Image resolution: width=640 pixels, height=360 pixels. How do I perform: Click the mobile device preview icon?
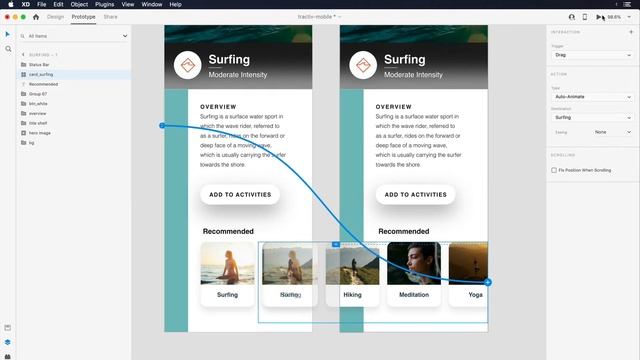(x=584, y=17)
